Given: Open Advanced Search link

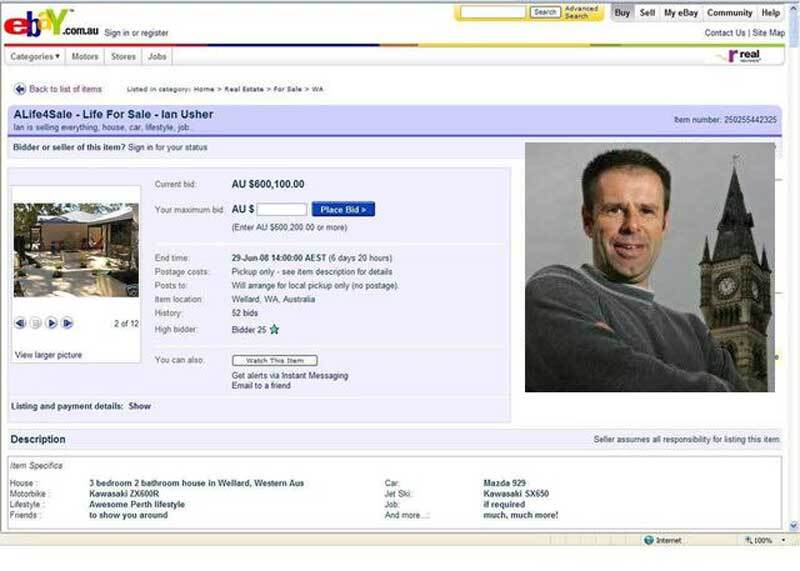Looking at the screenshot, I should [581, 12].
